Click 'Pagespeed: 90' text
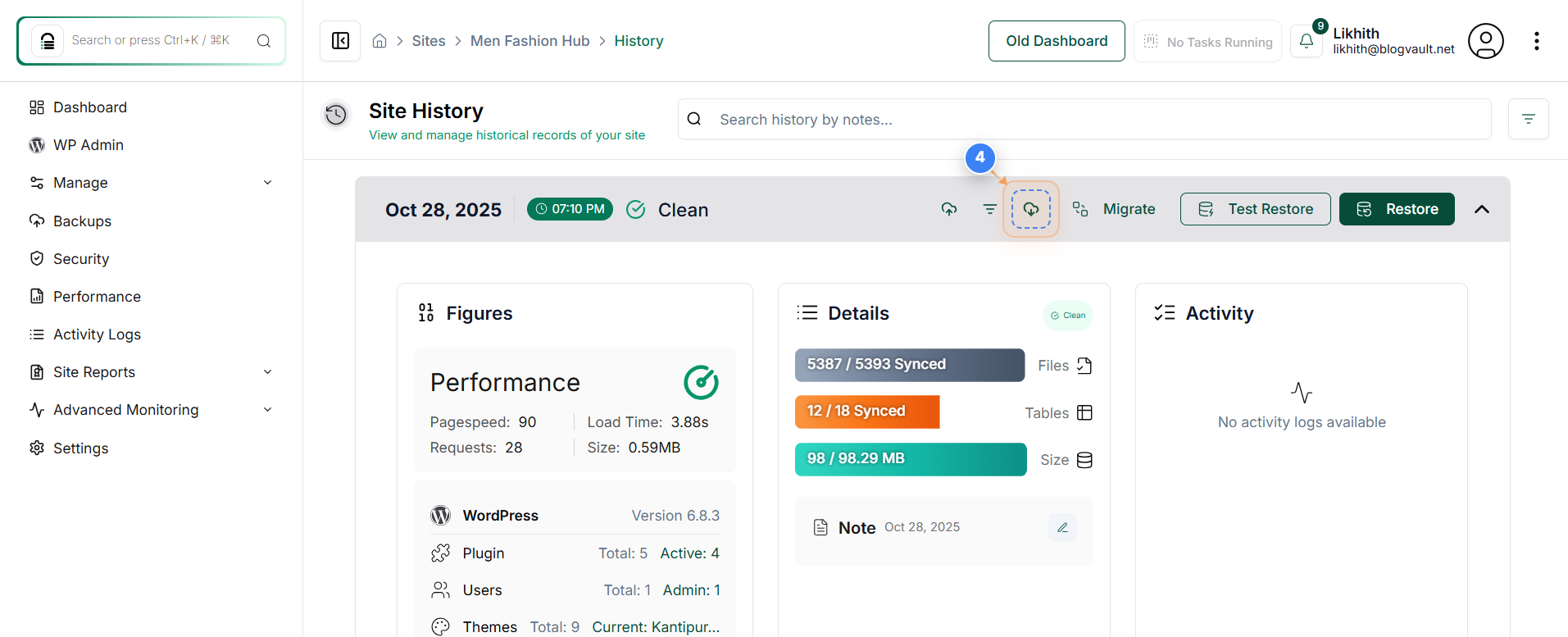 point(483,422)
